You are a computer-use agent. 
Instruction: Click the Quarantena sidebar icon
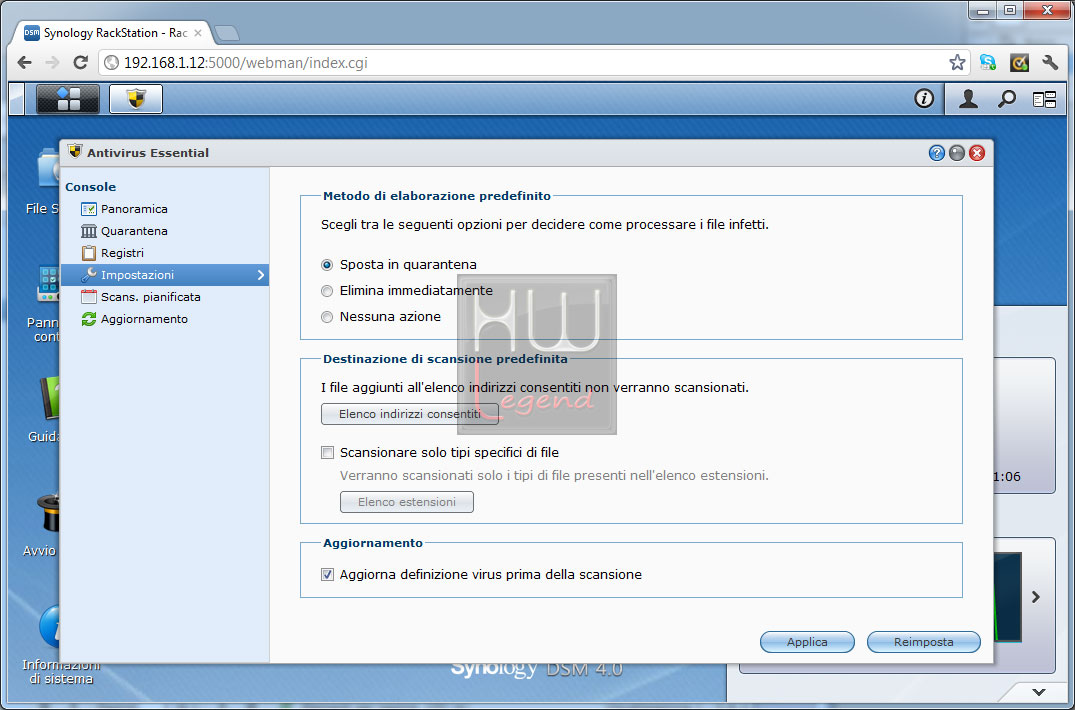click(x=88, y=231)
